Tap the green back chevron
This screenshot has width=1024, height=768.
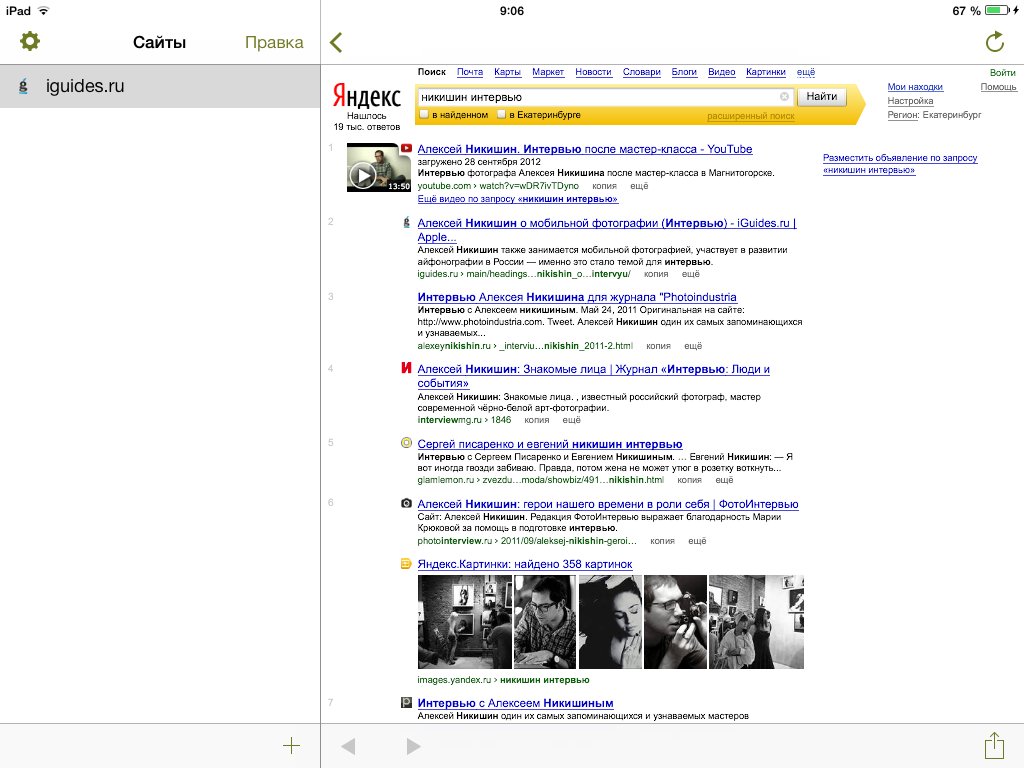coord(336,42)
